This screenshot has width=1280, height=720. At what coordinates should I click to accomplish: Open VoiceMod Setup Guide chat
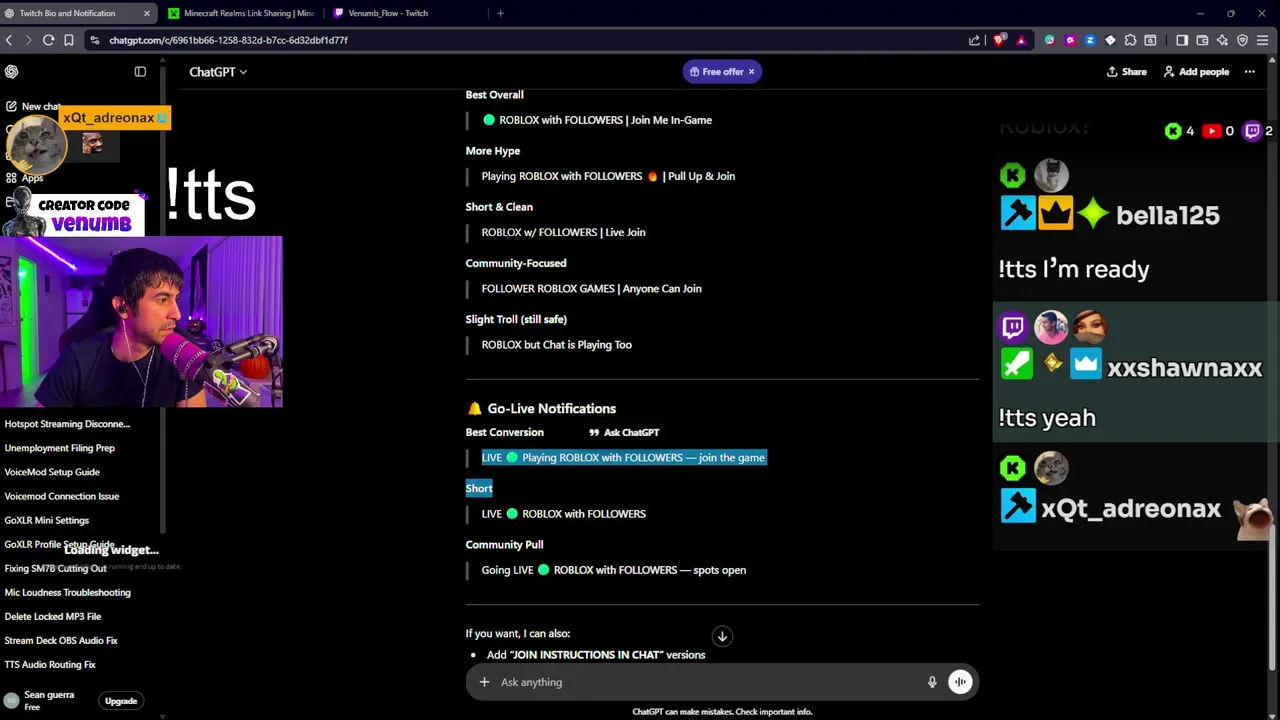52,472
